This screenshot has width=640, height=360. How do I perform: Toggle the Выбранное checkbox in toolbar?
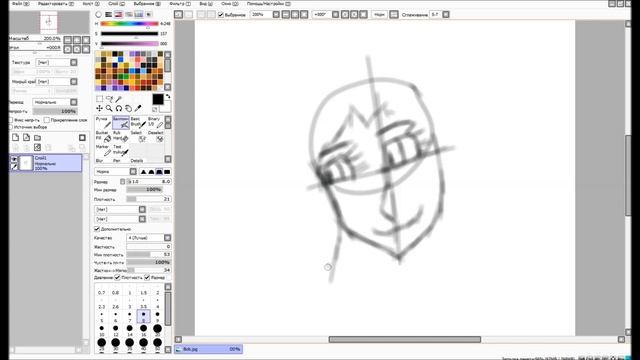pos(221,15)
